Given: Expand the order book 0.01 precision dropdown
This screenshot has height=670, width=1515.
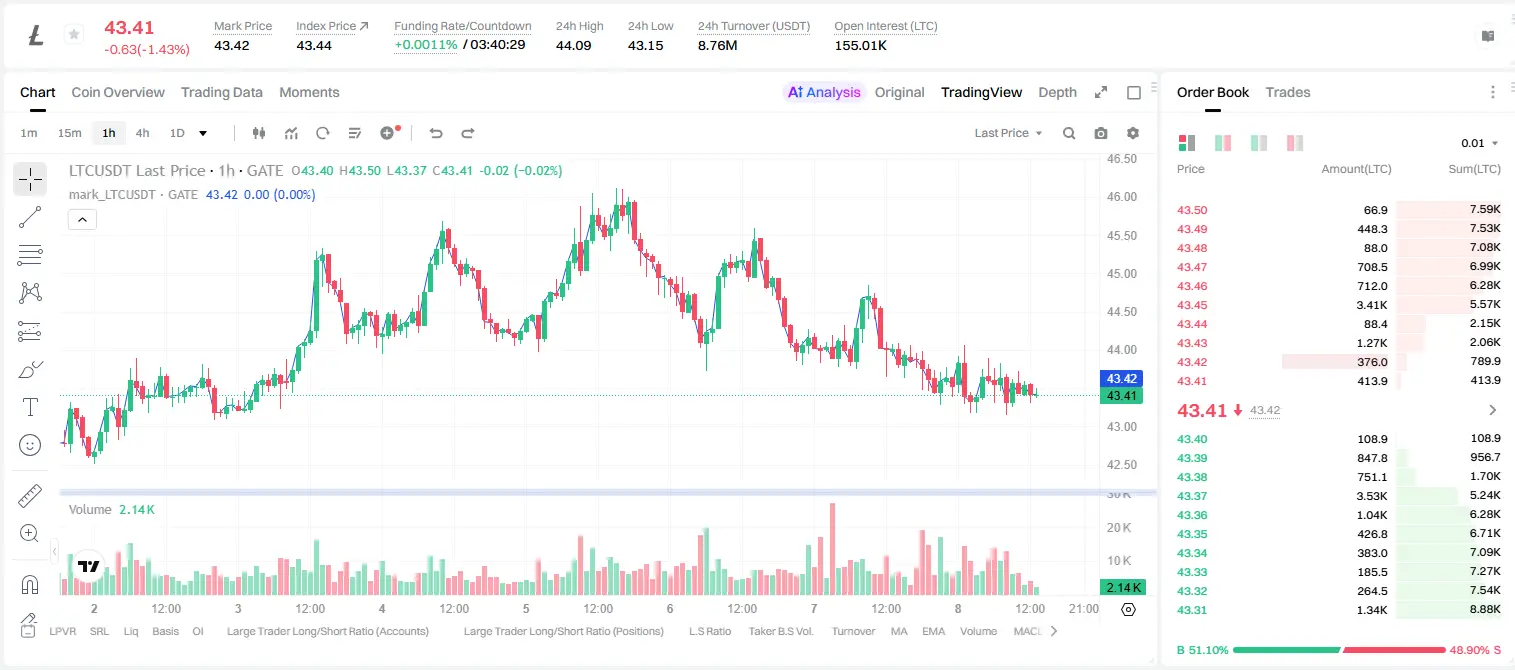Looking at the screenshot, I should coord(1480,143).
